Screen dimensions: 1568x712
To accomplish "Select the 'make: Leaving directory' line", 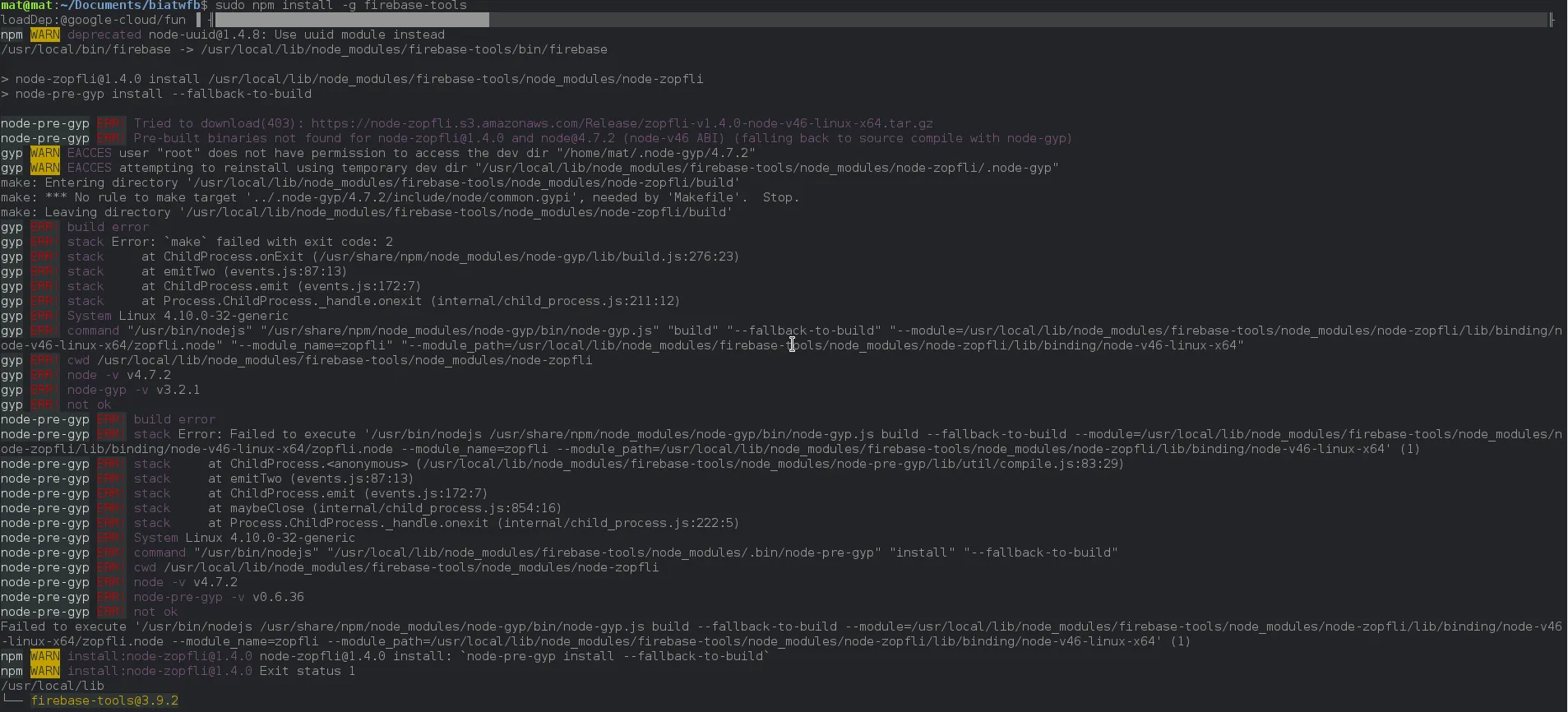I will pyautogui.click(x=367, y=212).
